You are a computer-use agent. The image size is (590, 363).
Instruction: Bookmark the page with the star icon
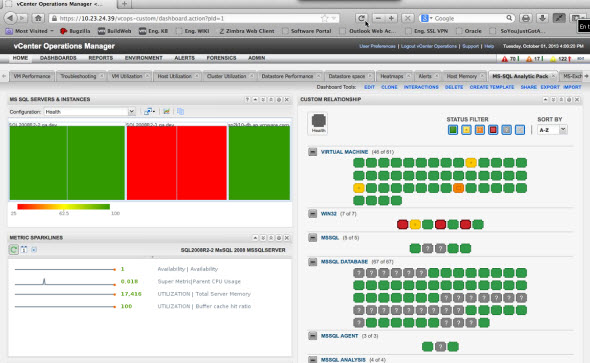point(324,18)
